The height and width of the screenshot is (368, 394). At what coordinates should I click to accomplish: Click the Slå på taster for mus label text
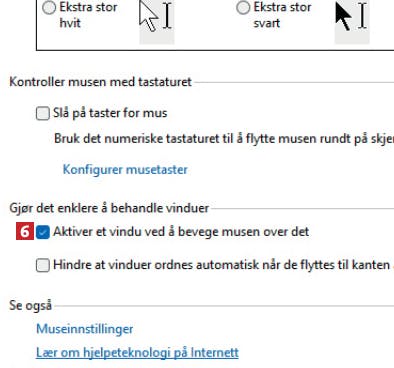point(110,113)
